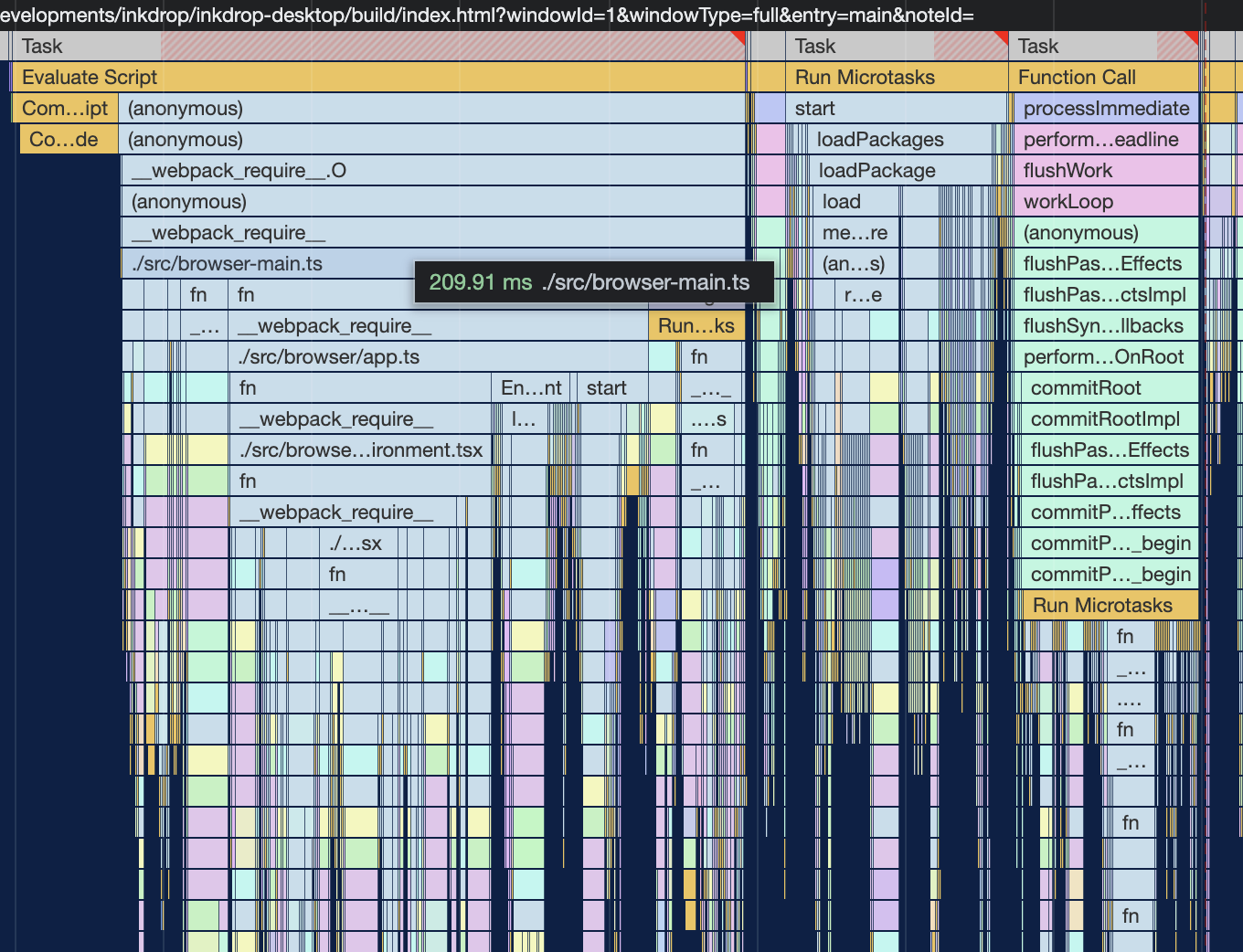The width and height of the screenshot is (1243, 952).
Task: Click the red long-task marker on first Task
Action: point(739,37)
